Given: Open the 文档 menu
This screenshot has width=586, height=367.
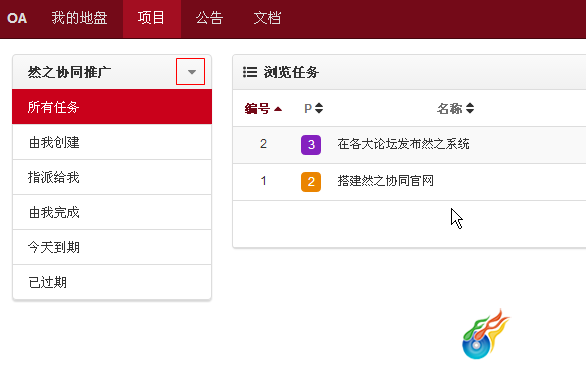Looking at the screenshot, I should pyautogui.click(x=267, y=18).
